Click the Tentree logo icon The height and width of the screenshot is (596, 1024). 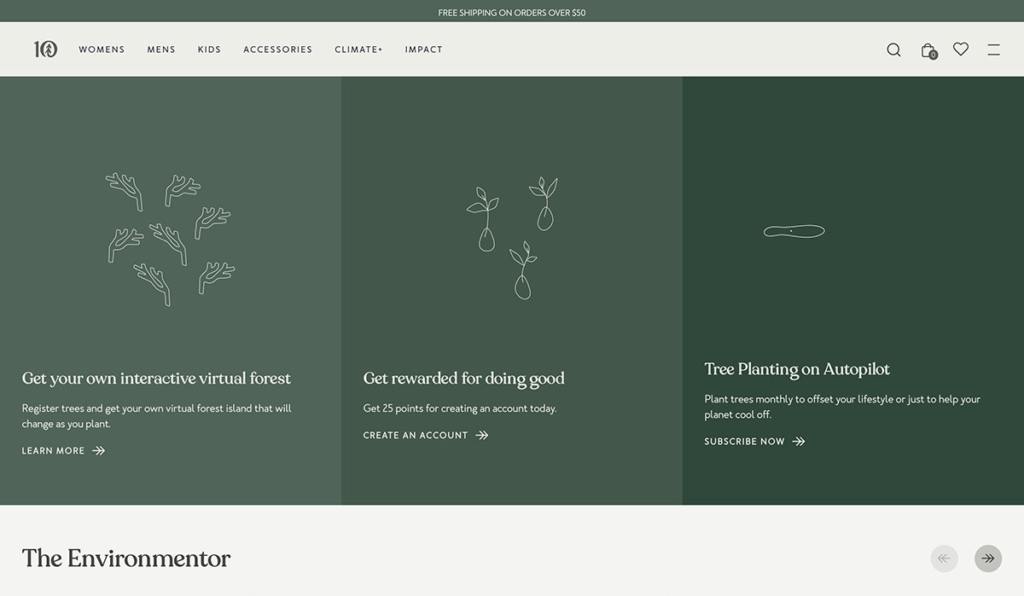pyautogui.click(x=45, y=49)
